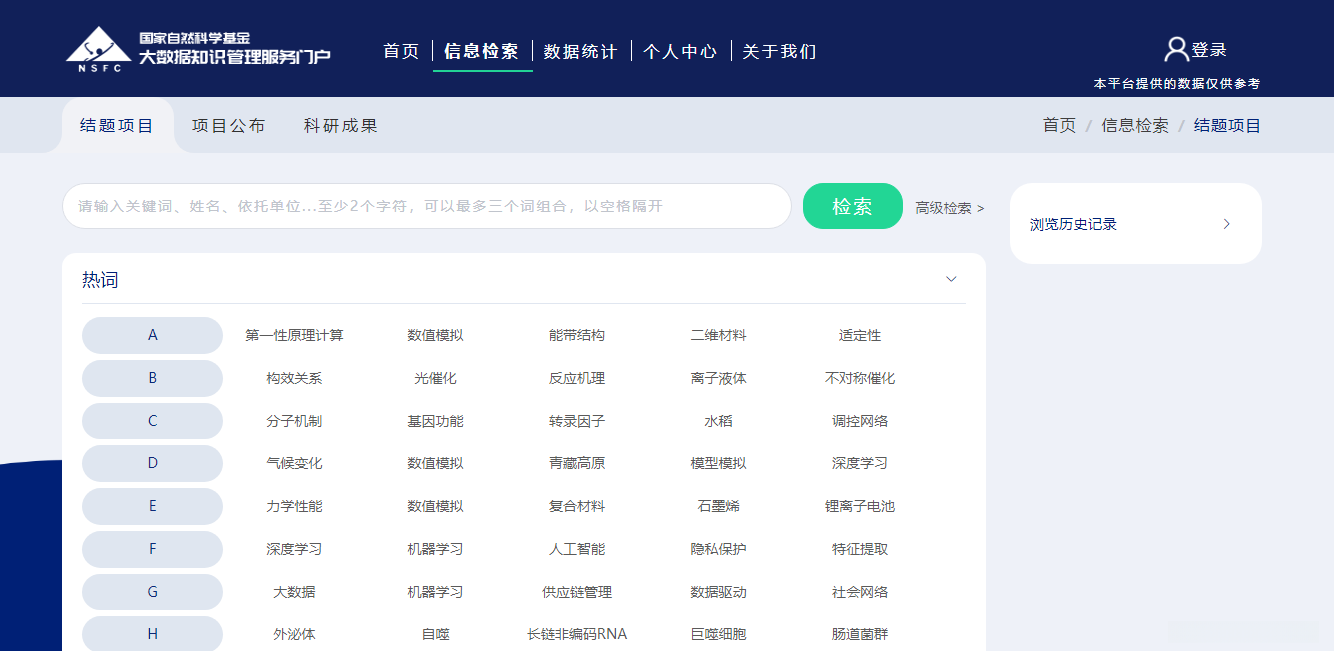Switch to 结题项目 tab

coord(117,126)
